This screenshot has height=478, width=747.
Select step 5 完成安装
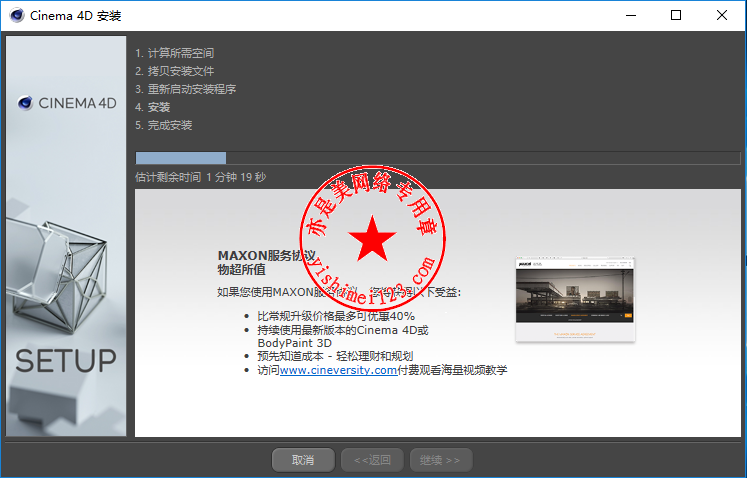point(164,125)
